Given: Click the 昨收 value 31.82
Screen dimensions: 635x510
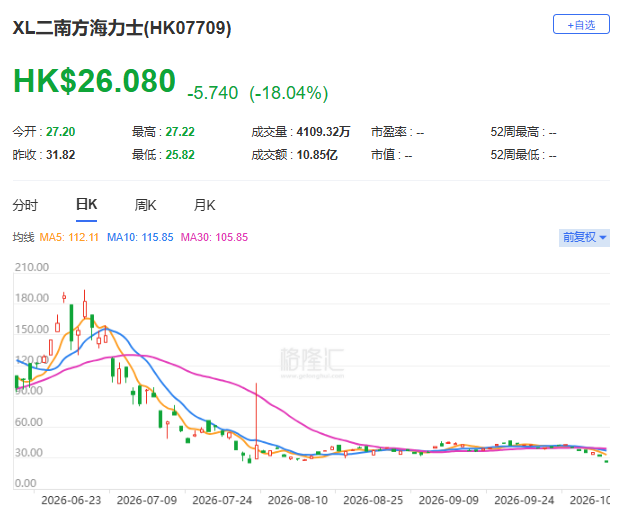Looking at the screenshot, I should click(x=60, y=155).
